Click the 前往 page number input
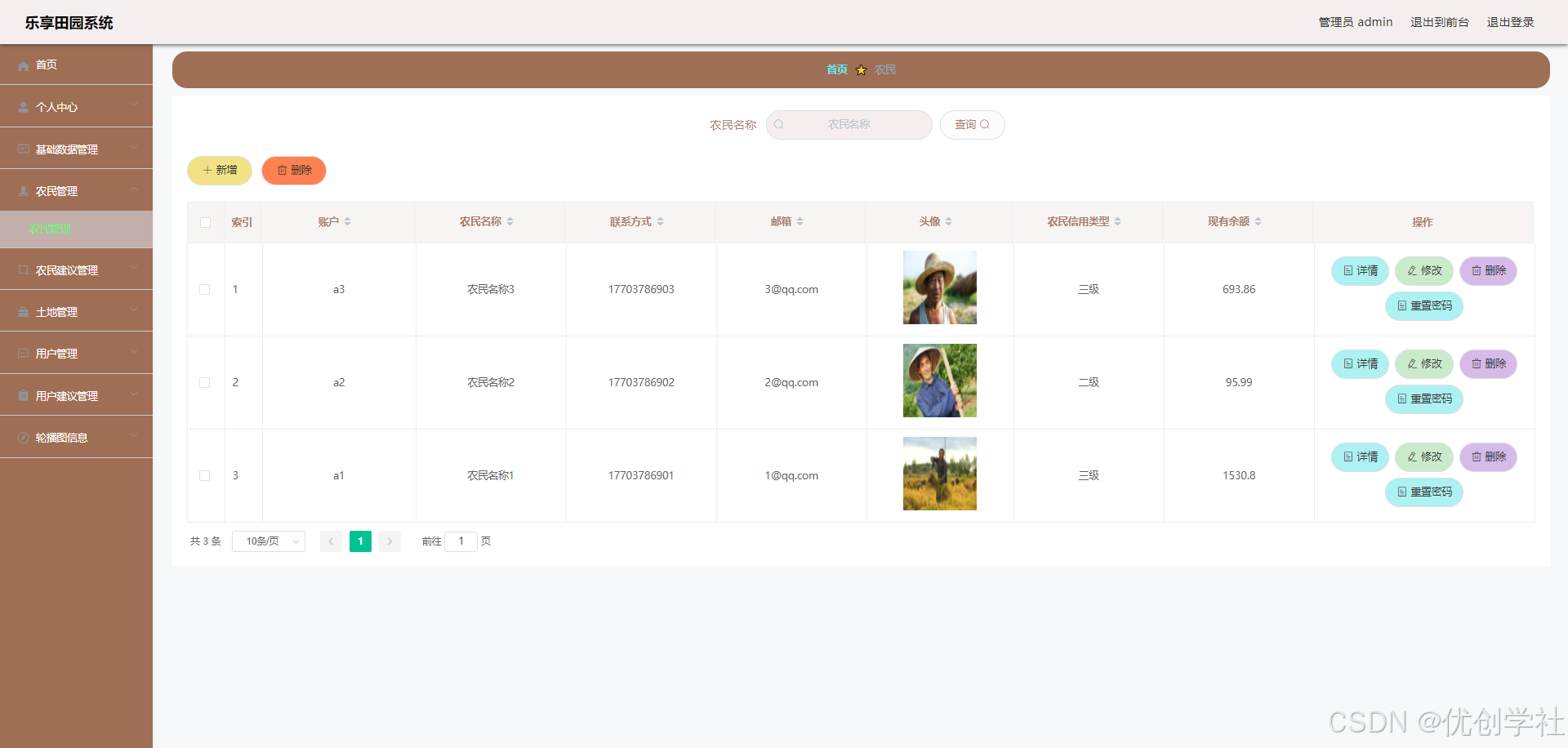 coord(461,541)
